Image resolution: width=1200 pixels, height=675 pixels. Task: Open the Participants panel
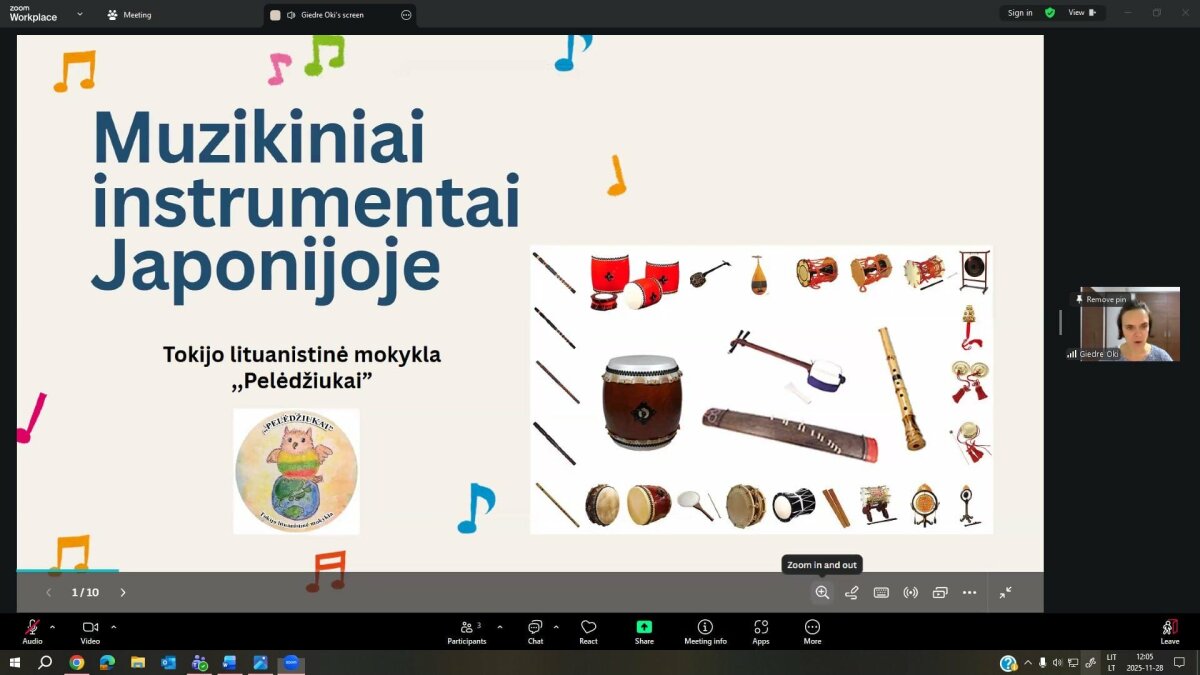[466, 631]
